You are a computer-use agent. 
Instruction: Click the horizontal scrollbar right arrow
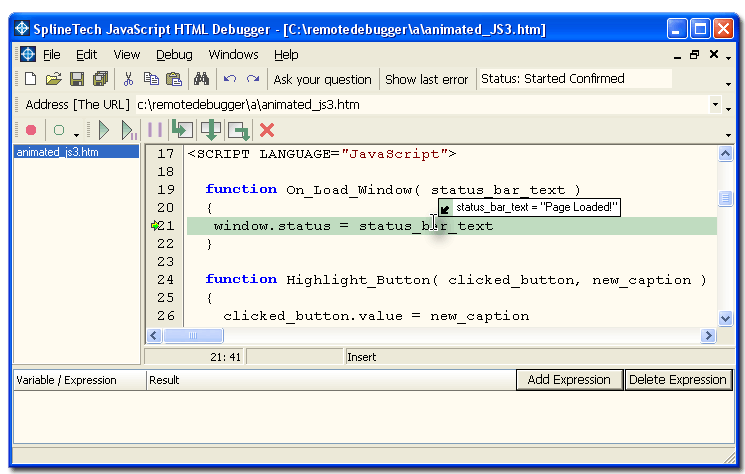[x=708, y=336]
